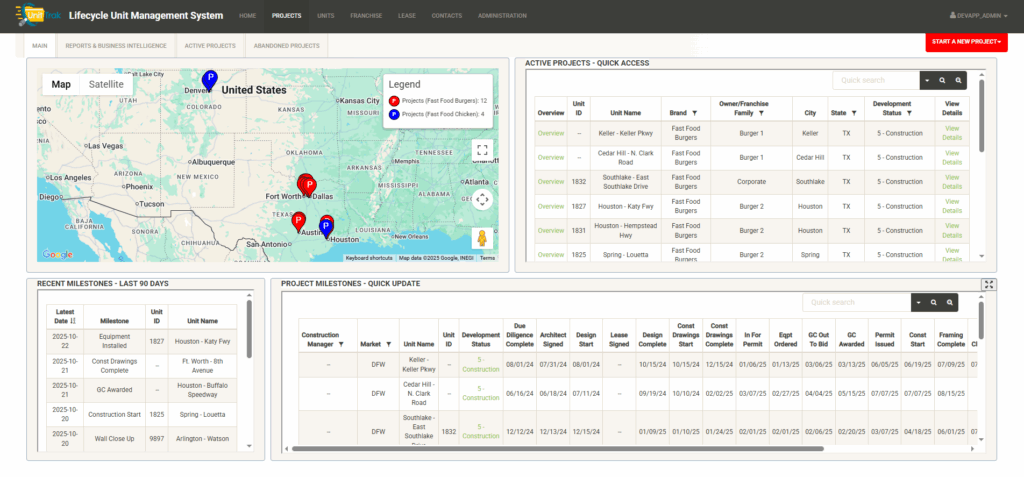Switch to the Abandoned Projects tab
The height and width of the screenshot is (477, 1024).
(286, 46)
